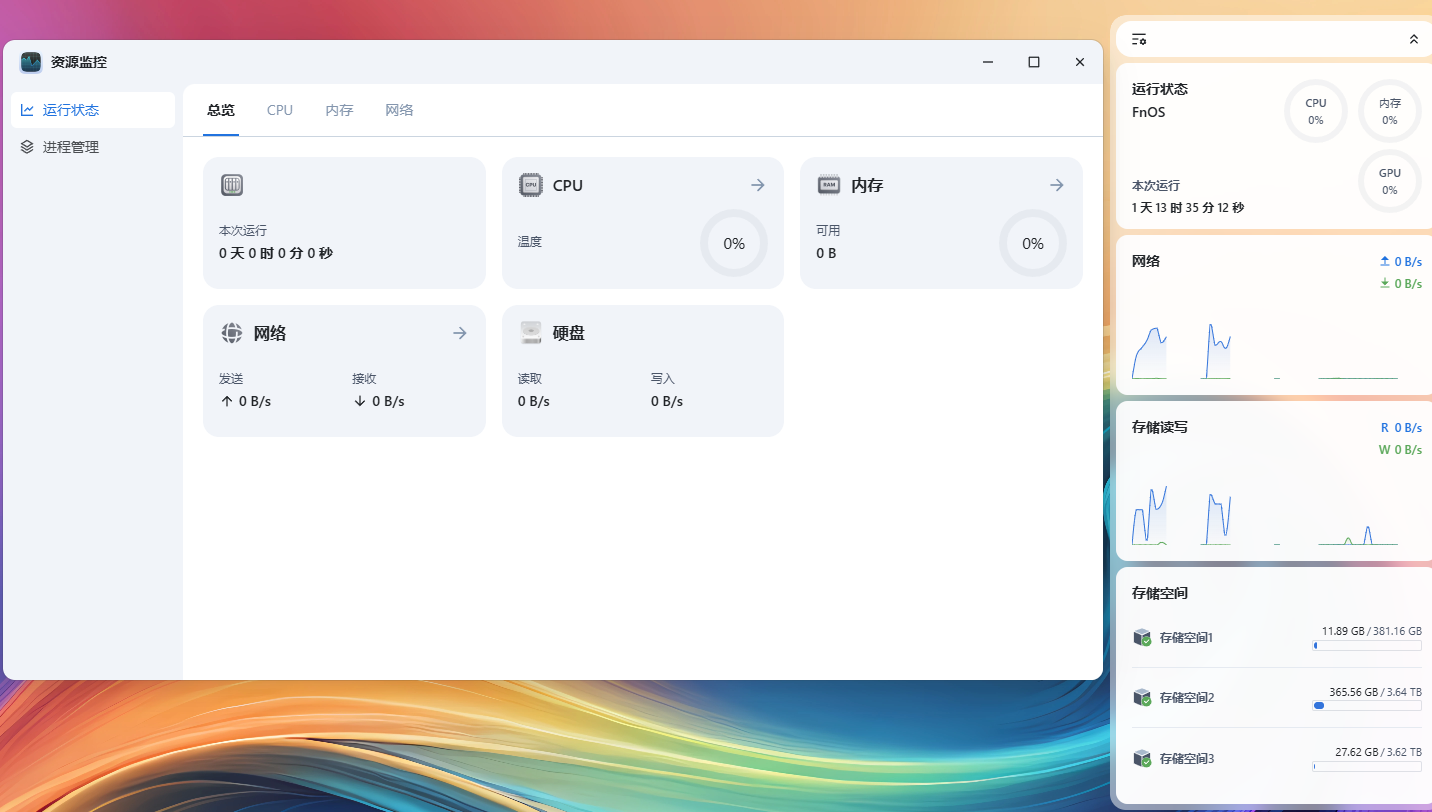Image resolution: width=1432 pixels, height=812 pixels.
Task: Maximize the 资源监控 window
Action: coord(1034,62)
